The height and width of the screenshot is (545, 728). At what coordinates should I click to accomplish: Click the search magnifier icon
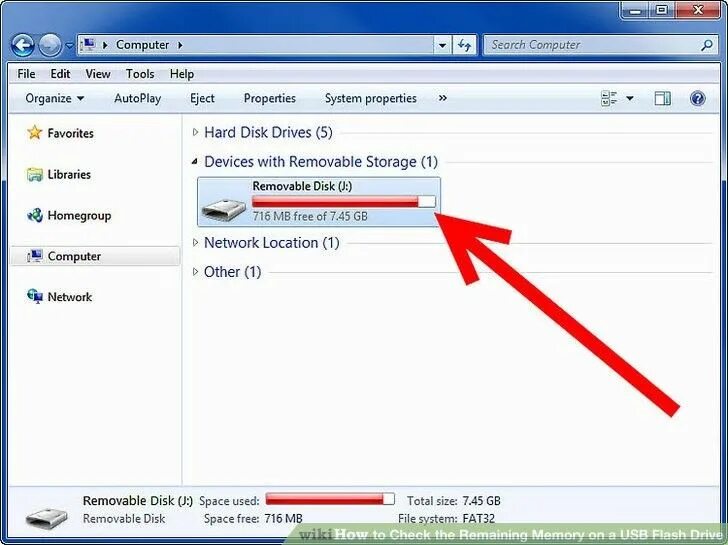707,45
